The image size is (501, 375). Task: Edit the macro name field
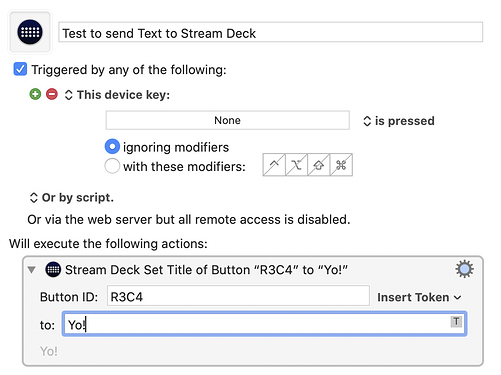click(270, 32)
